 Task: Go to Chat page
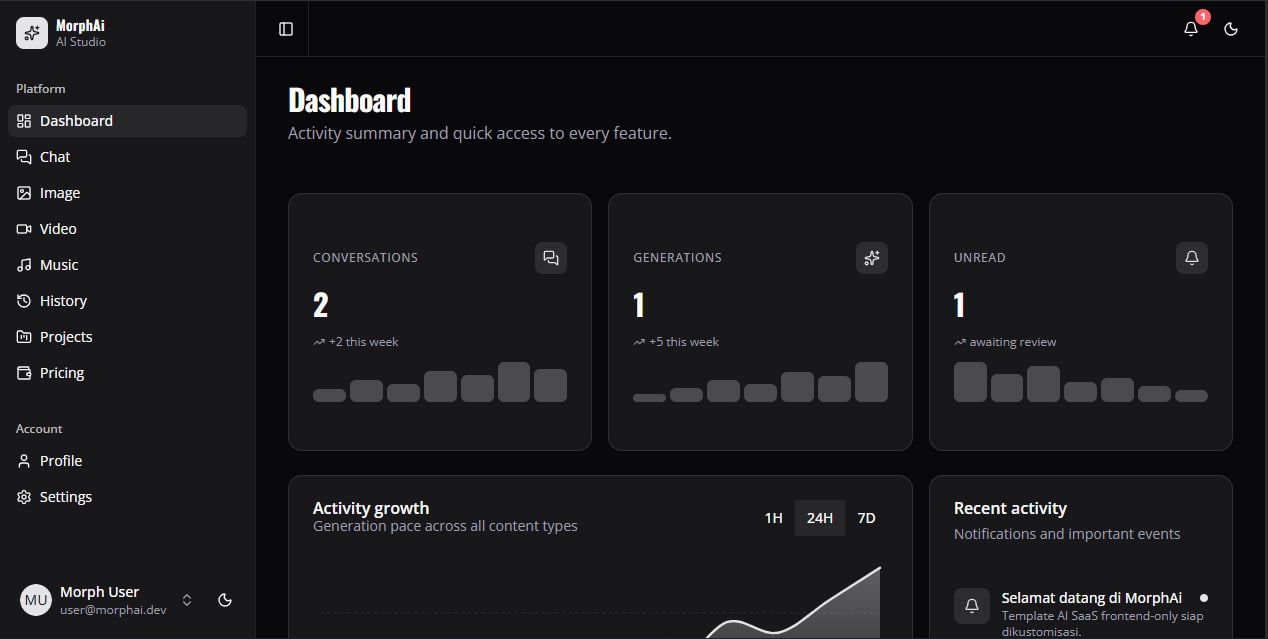[127, 157]
